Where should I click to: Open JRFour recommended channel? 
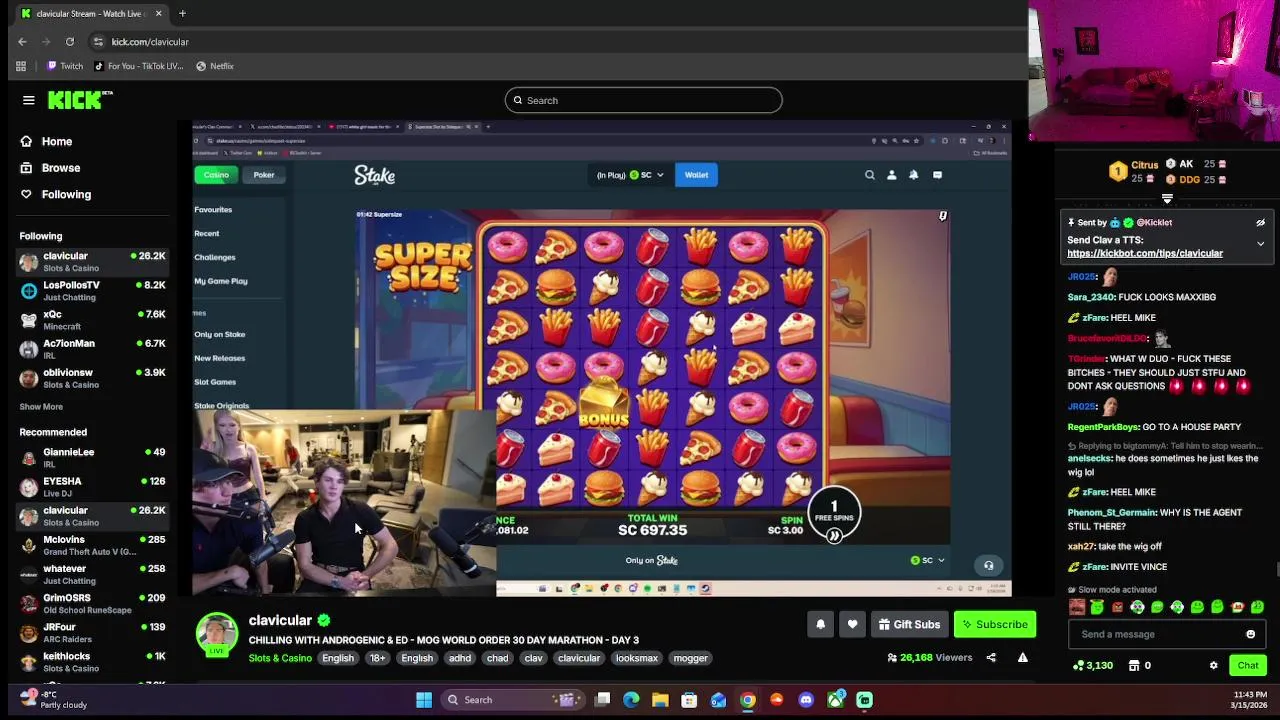point(92,632)
